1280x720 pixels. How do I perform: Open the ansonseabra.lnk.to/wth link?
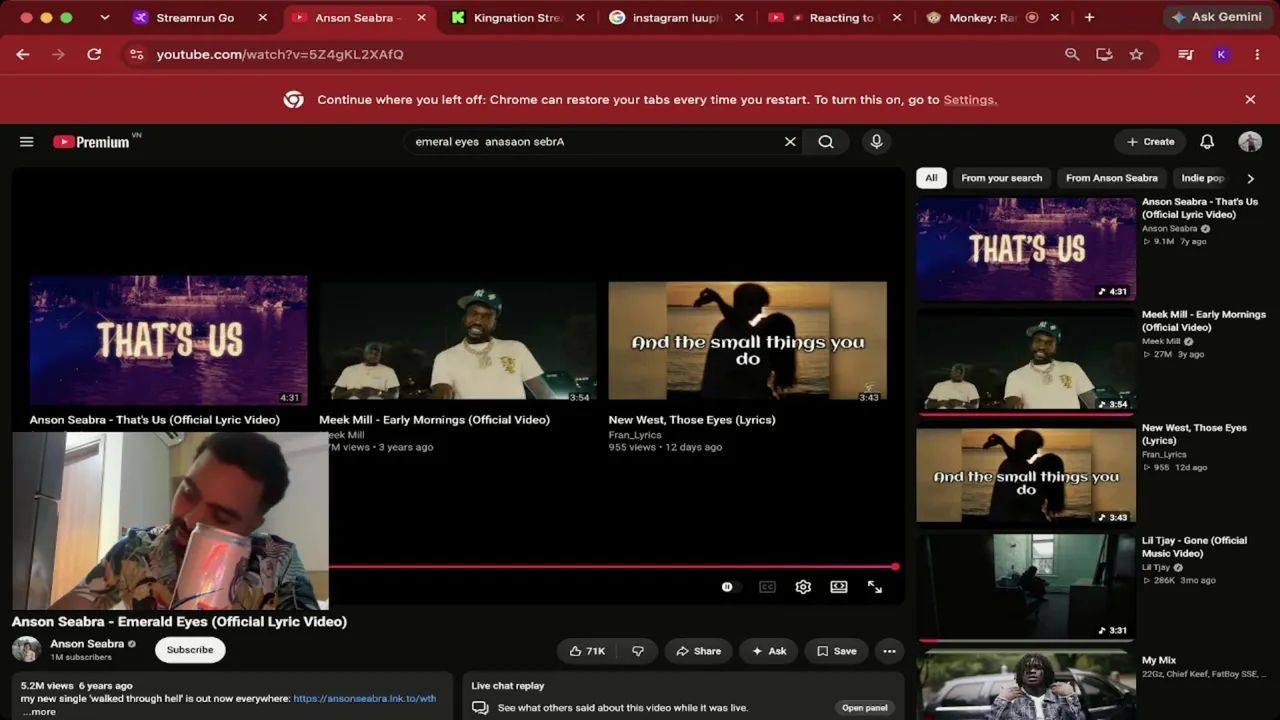(365, 699)
